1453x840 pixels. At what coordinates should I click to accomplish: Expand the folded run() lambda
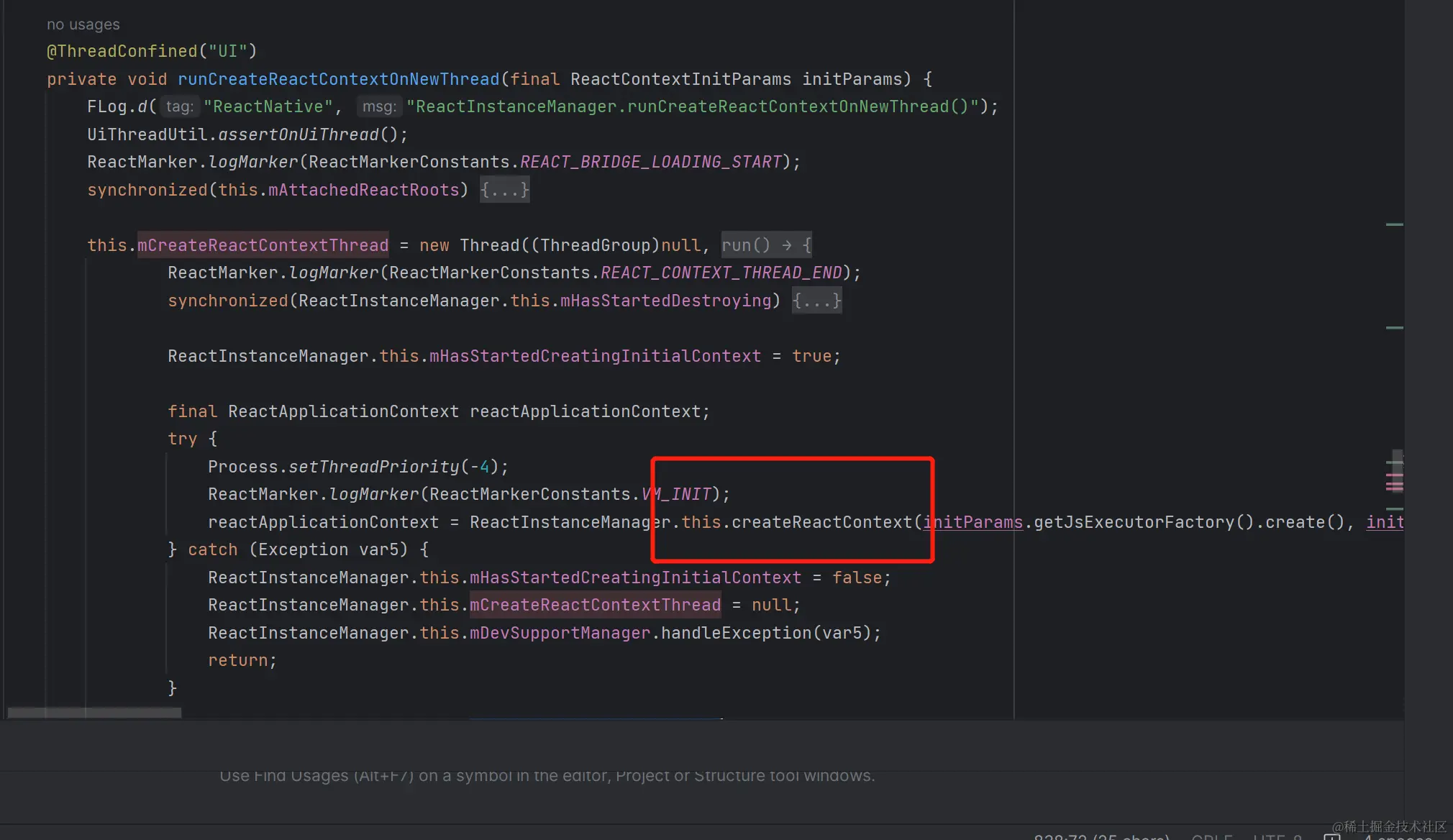click(767, 245)
